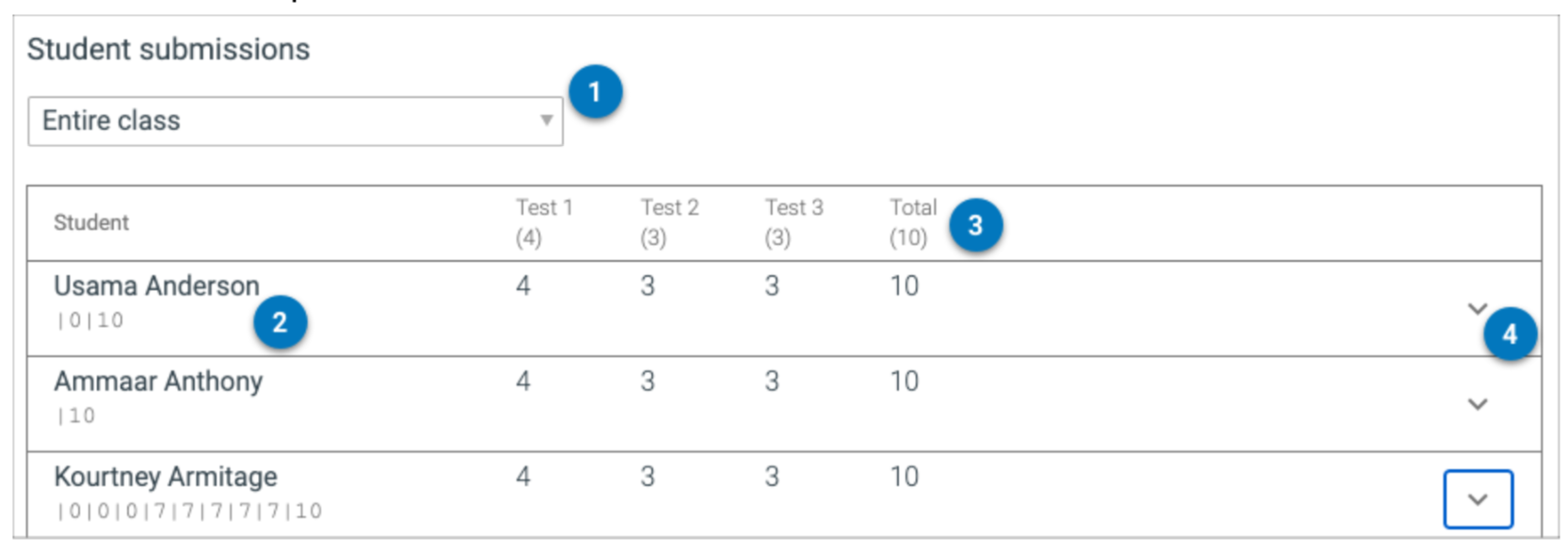The height and width of the screenshot is (552, 1568).
Task: Click blue annotation marker number 2
Action: [x=280, y=322]
